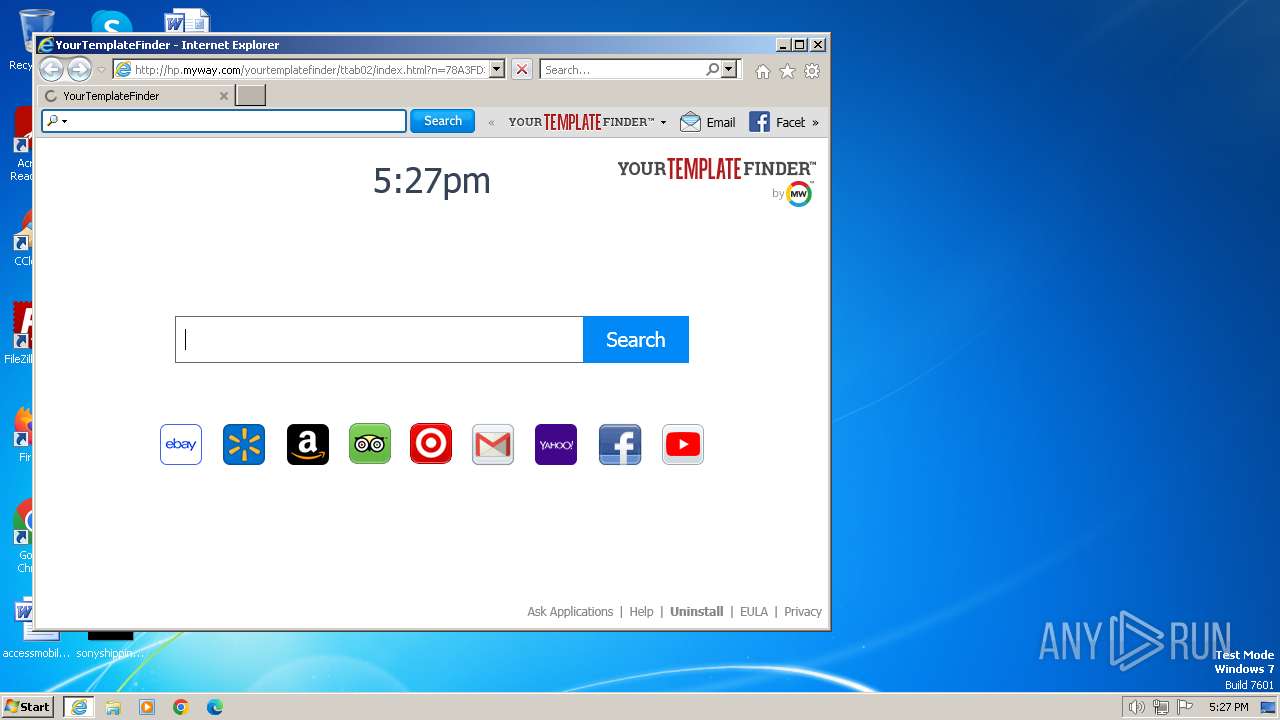
Task: Click the taskbar clock 5:27 PM
Action: pos(1228,707)
